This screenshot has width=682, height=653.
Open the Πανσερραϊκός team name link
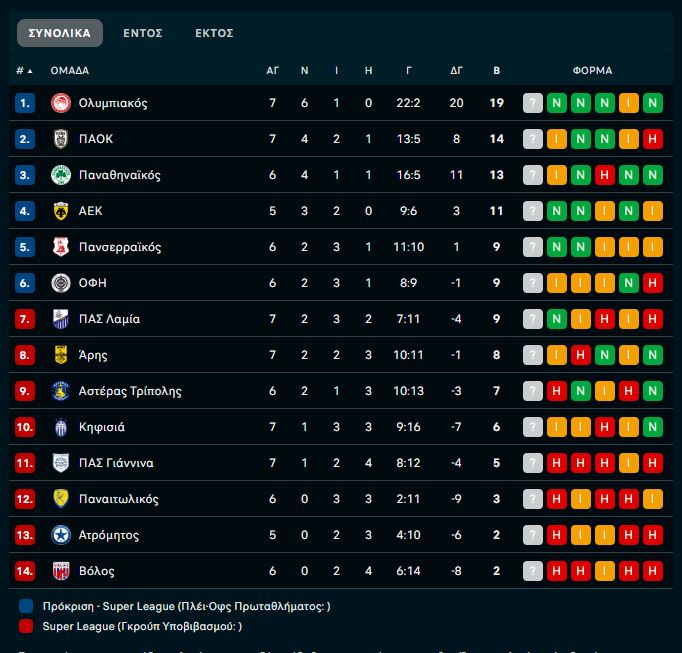(x=119, y=247)
